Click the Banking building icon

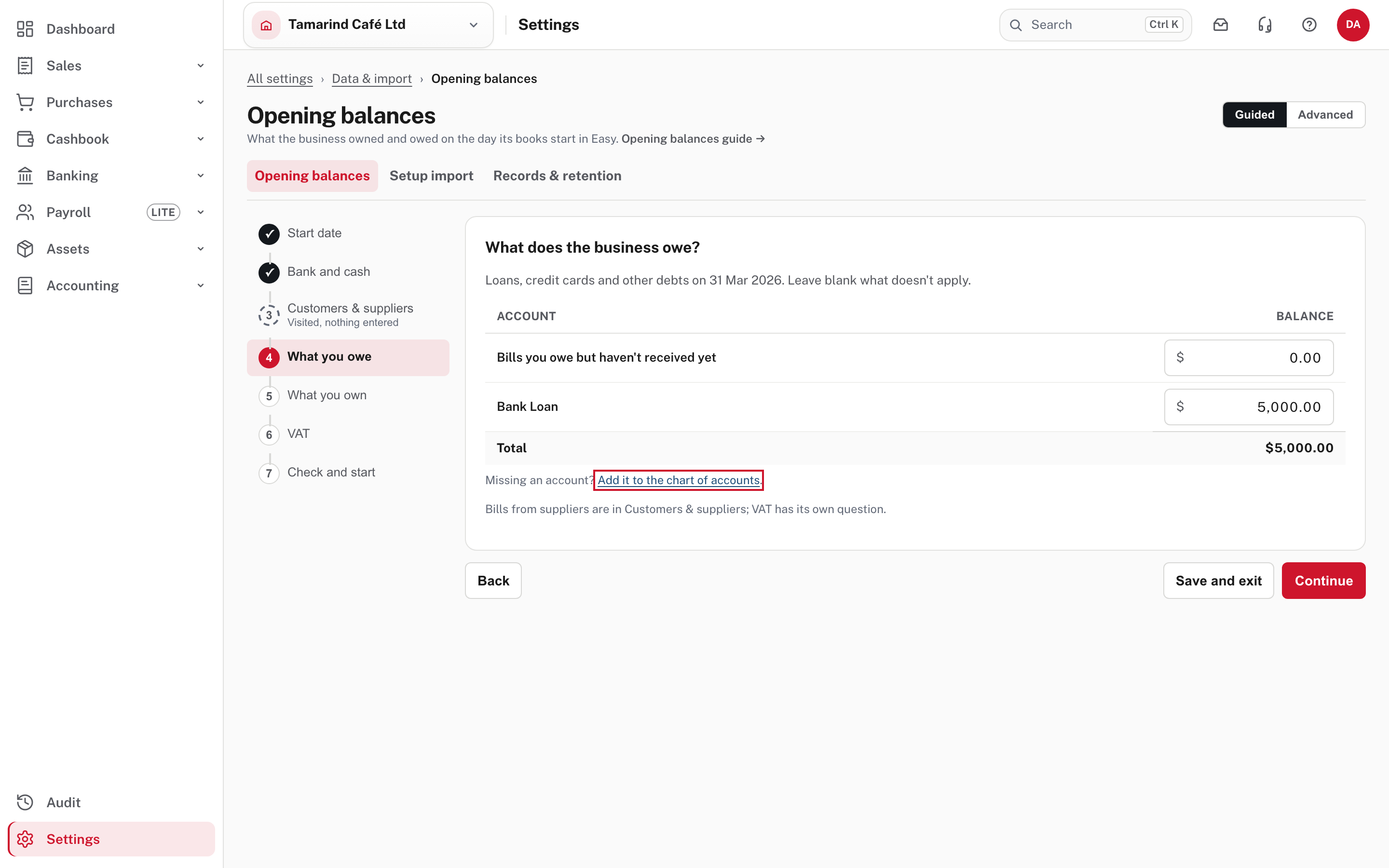25,176
